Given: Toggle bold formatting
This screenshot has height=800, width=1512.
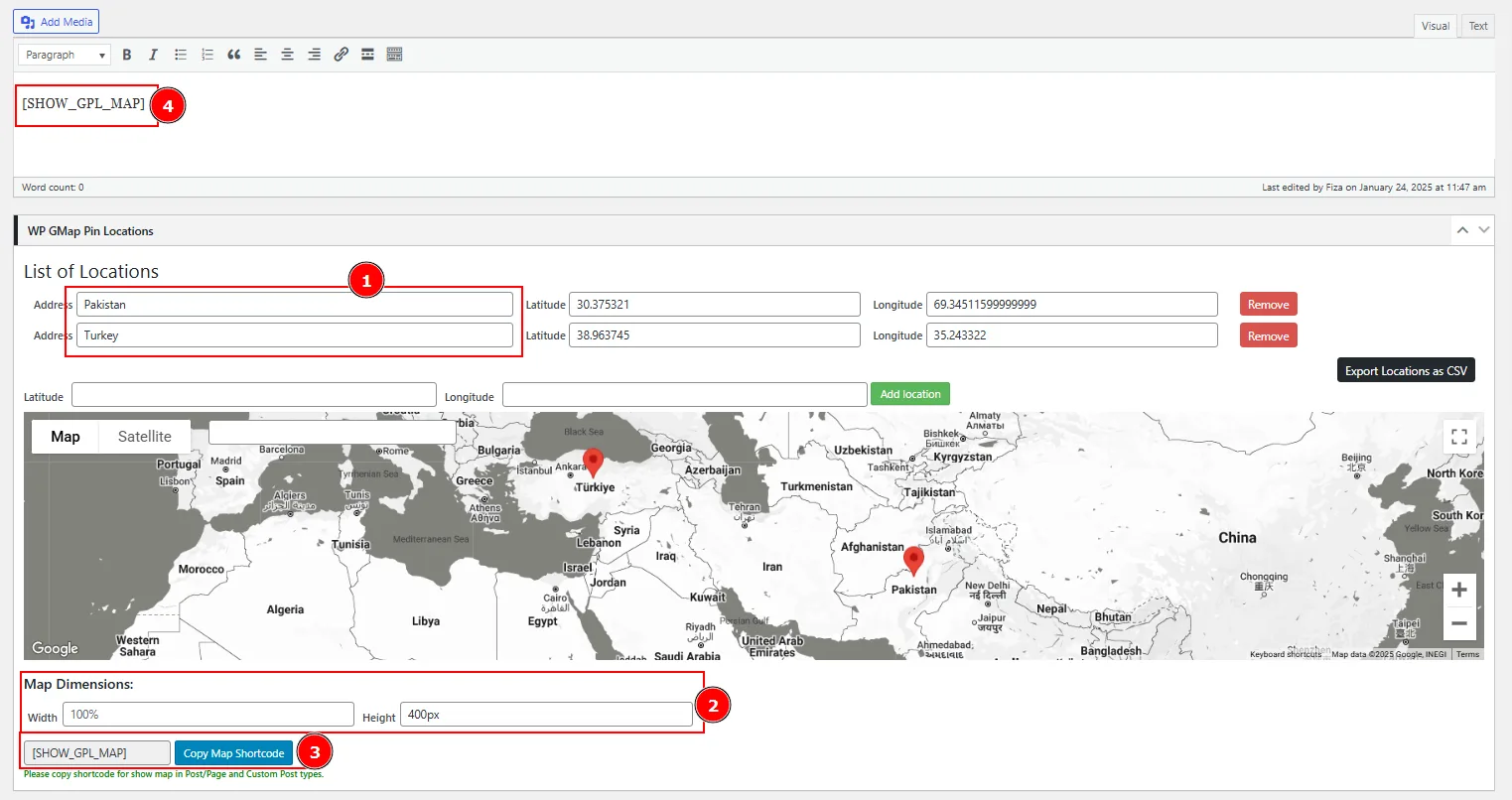Looking at the screenshot, I should (127, 55).
